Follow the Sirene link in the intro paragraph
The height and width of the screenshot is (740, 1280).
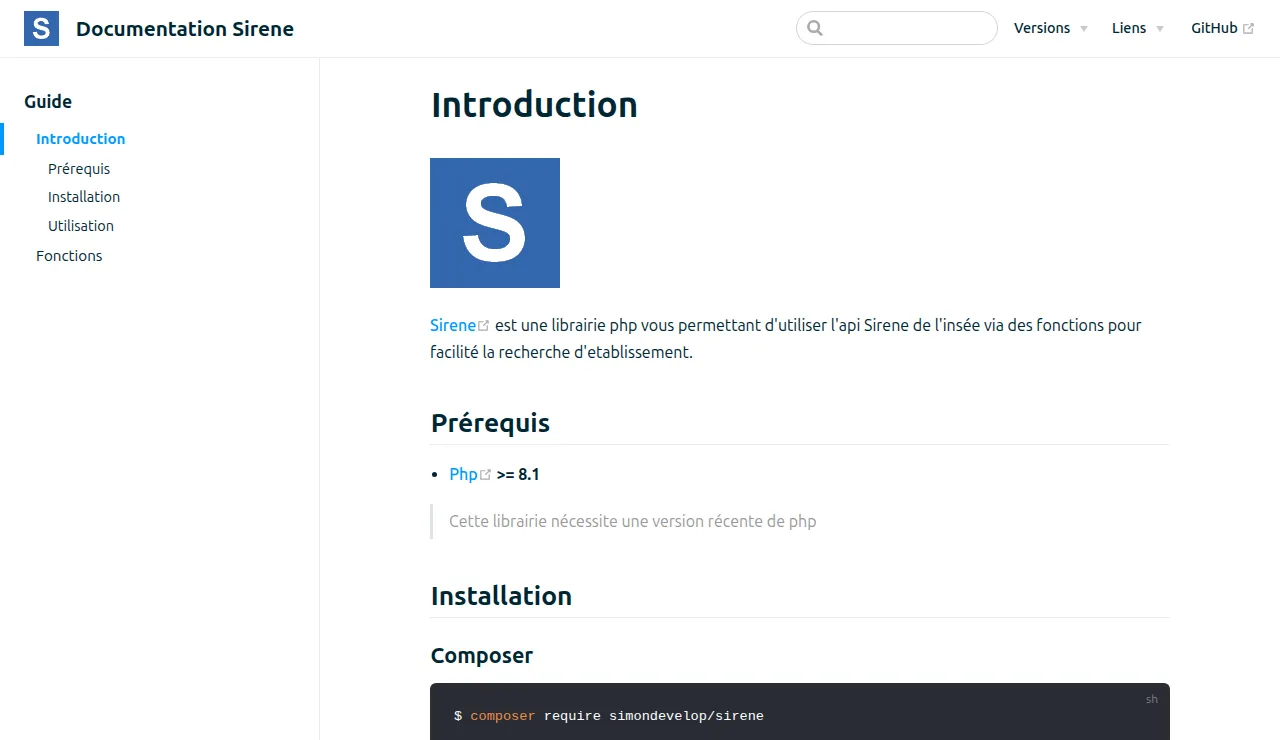pos(453,325)
